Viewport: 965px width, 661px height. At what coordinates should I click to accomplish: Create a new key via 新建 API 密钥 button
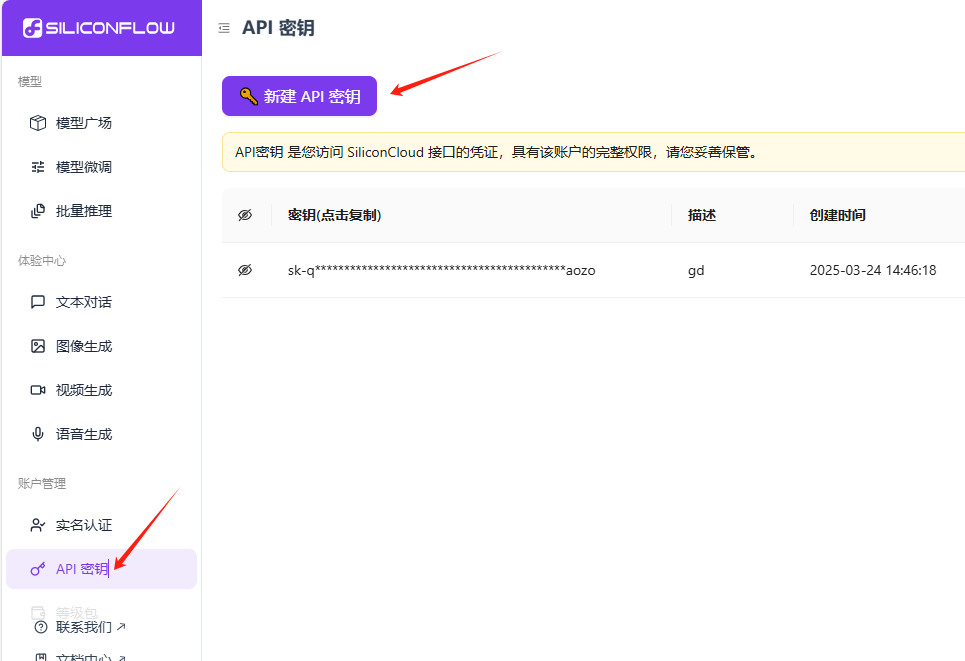[x=299, y=96]
